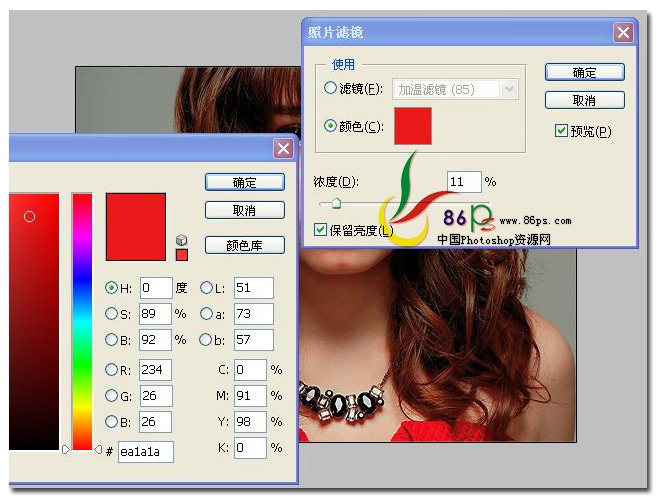Click the Lab a value field 73

(254, 314)
